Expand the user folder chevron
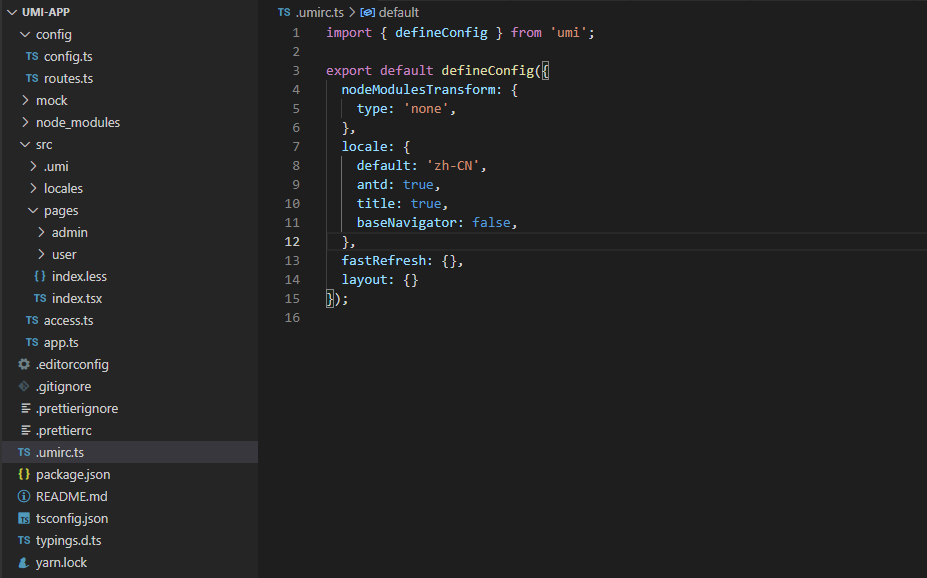The height and width of the screenshot is (578, 927). [41, 254]
